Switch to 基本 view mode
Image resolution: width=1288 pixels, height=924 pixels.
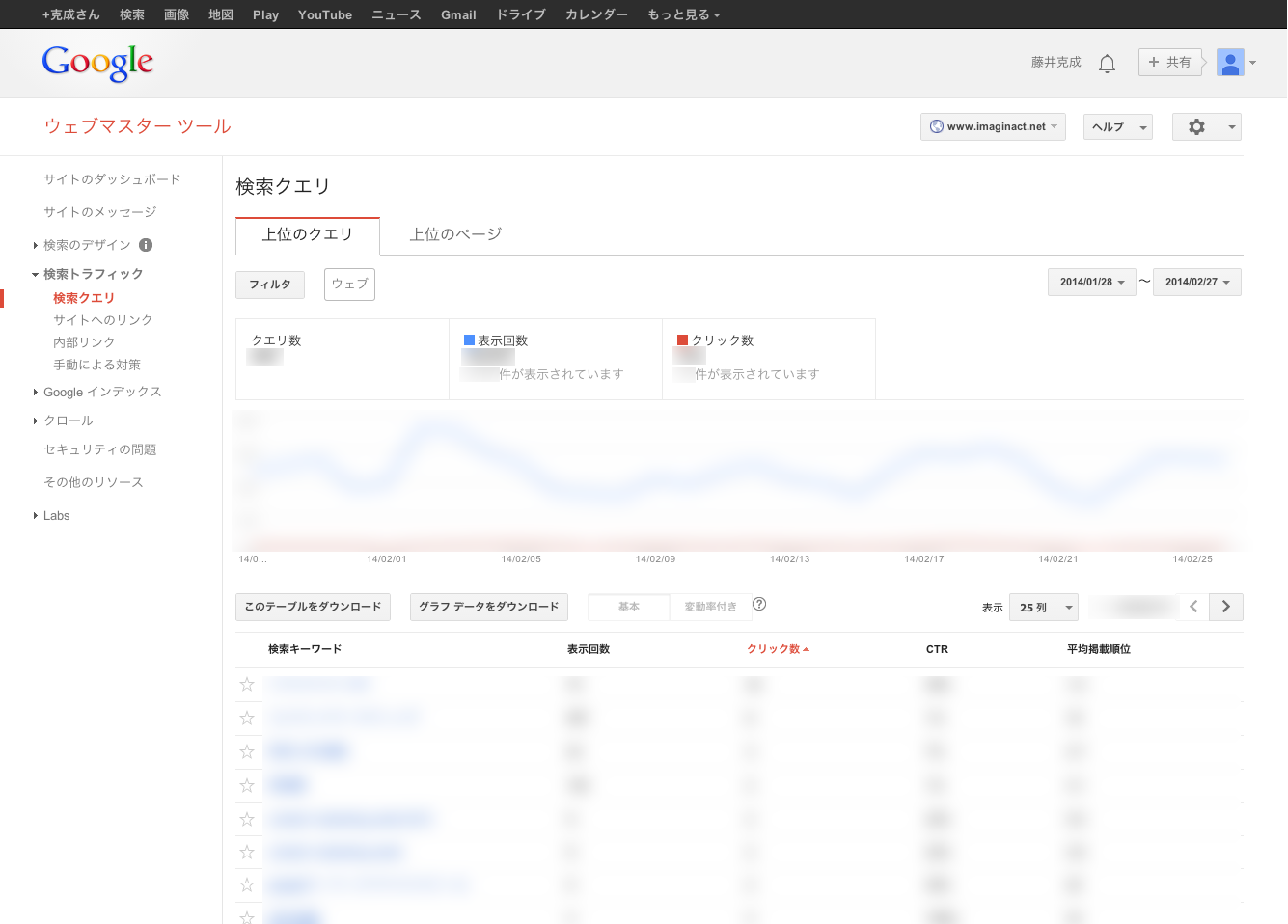pyautogui.click(x=629, y=607)
